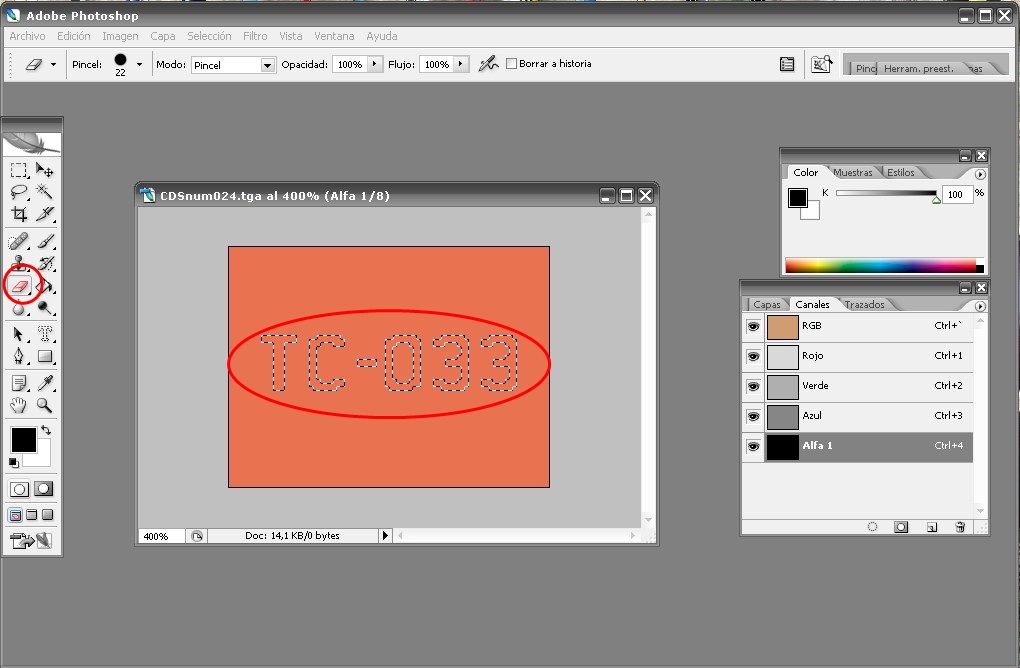Select the Hand tool
This screenshot has height=668, width=1020.
[x=19, y=405]
